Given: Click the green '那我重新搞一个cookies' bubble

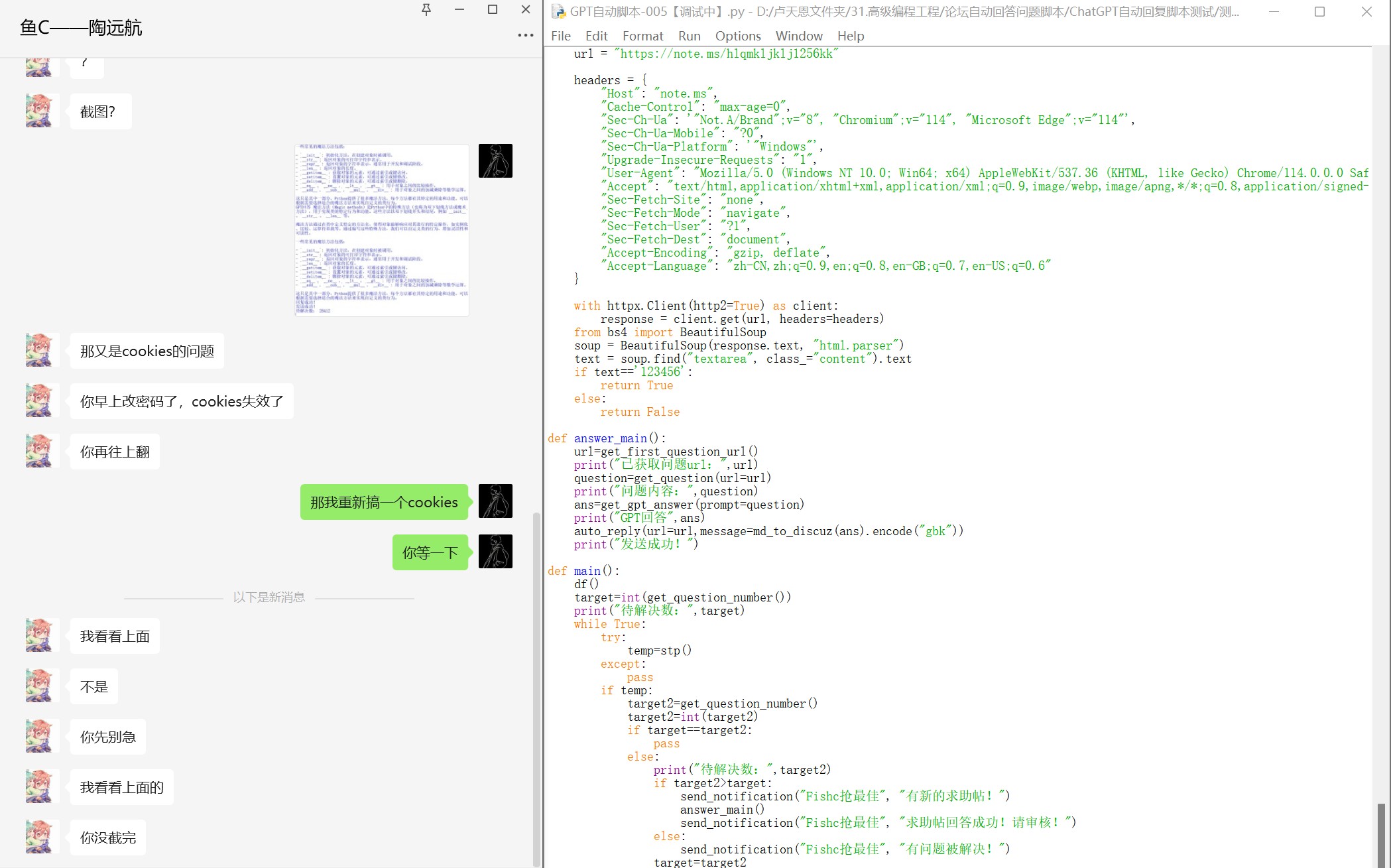Looking at the screenshot, I should 385,502.
